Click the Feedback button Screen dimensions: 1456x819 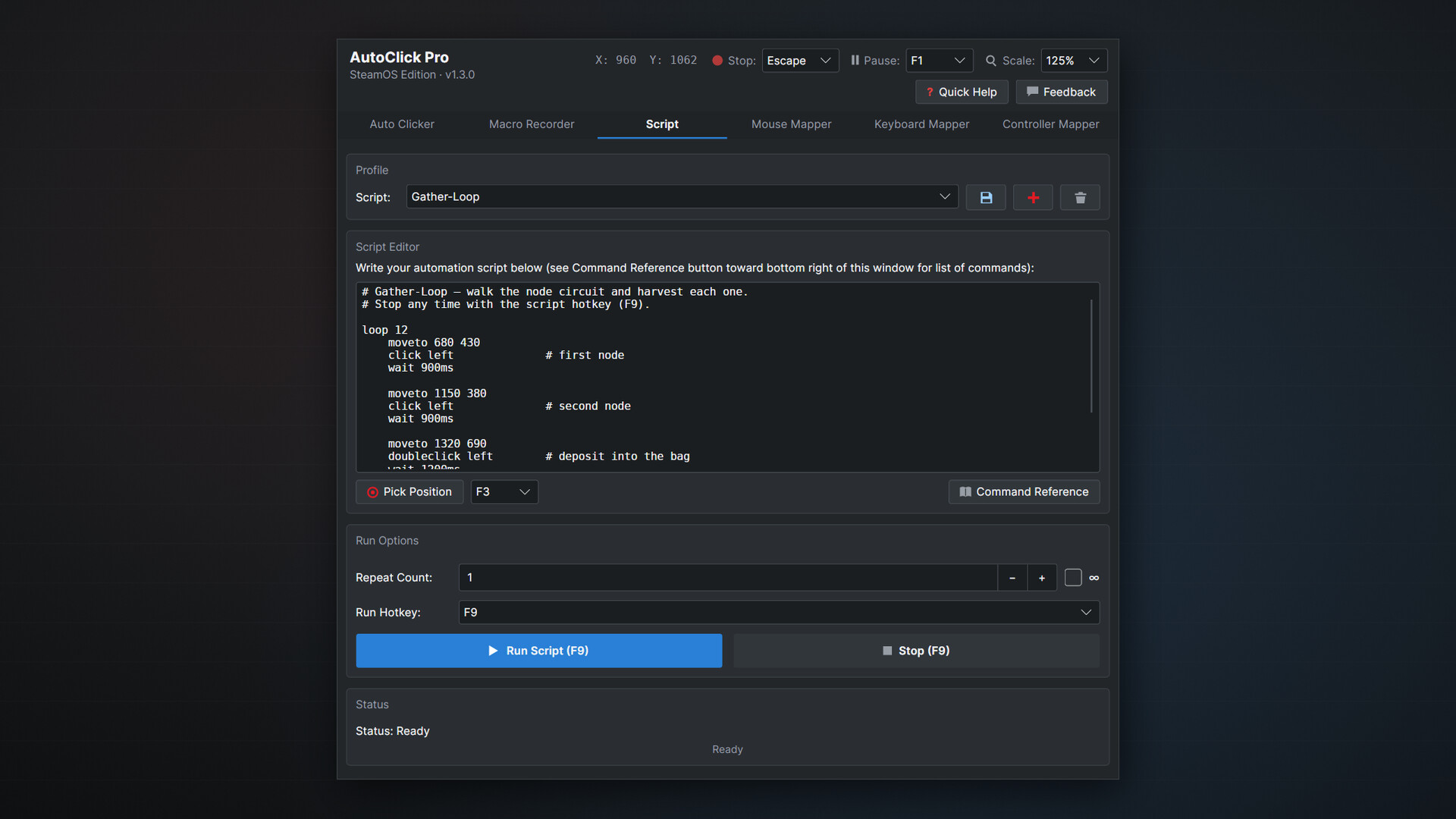(x=1061, y=92)
